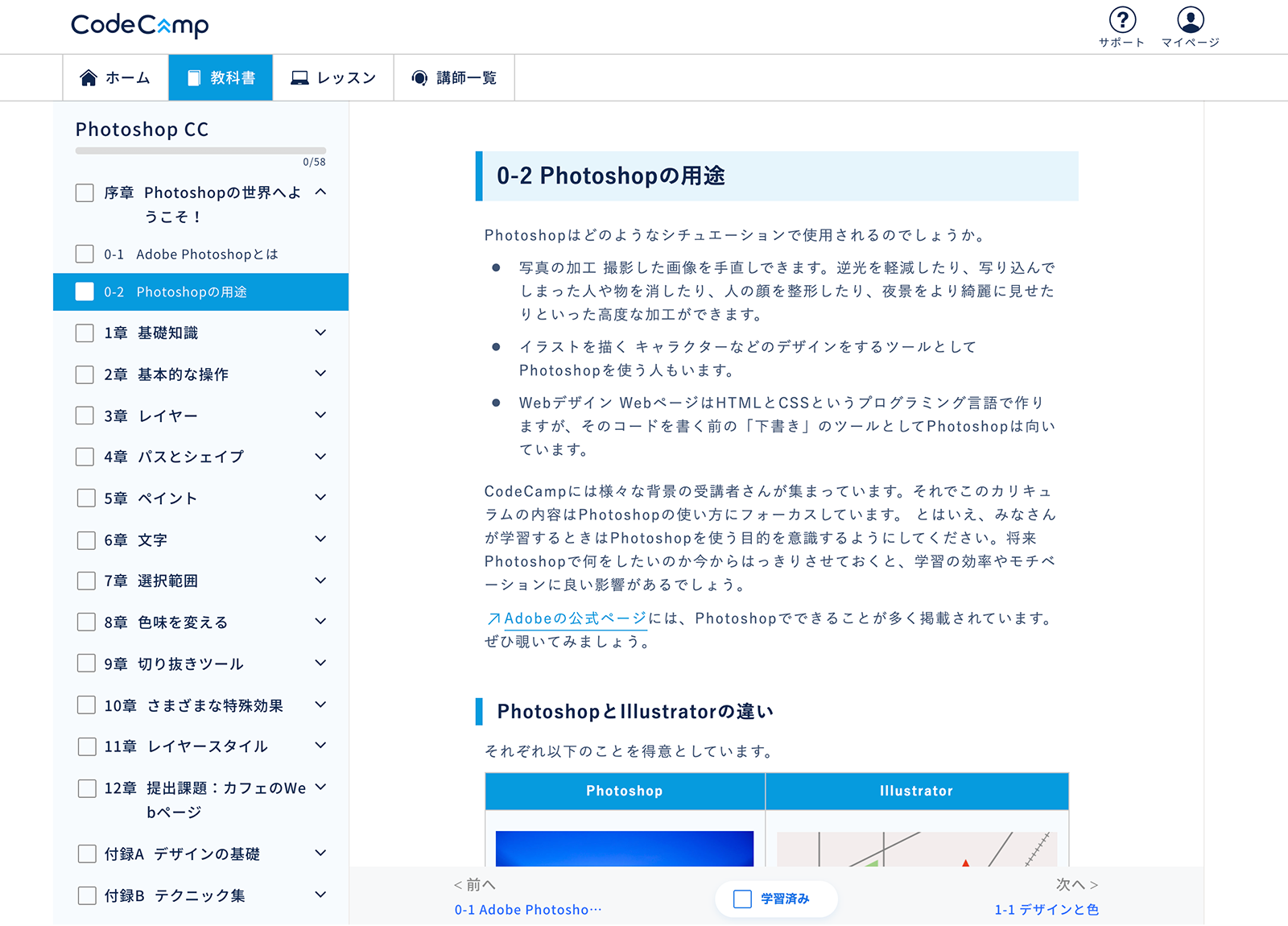Viewport: 1288px width, 926px height.
Task: Click the 学習済み button text
Action: pyautogui.click(x=785, y=899)
